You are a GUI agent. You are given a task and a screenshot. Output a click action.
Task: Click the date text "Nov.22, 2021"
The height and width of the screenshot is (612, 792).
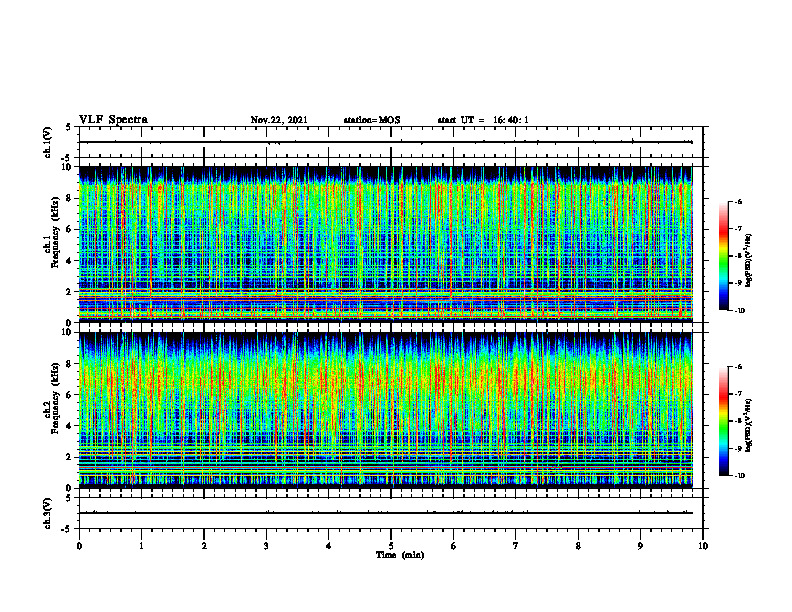(279, 120)
